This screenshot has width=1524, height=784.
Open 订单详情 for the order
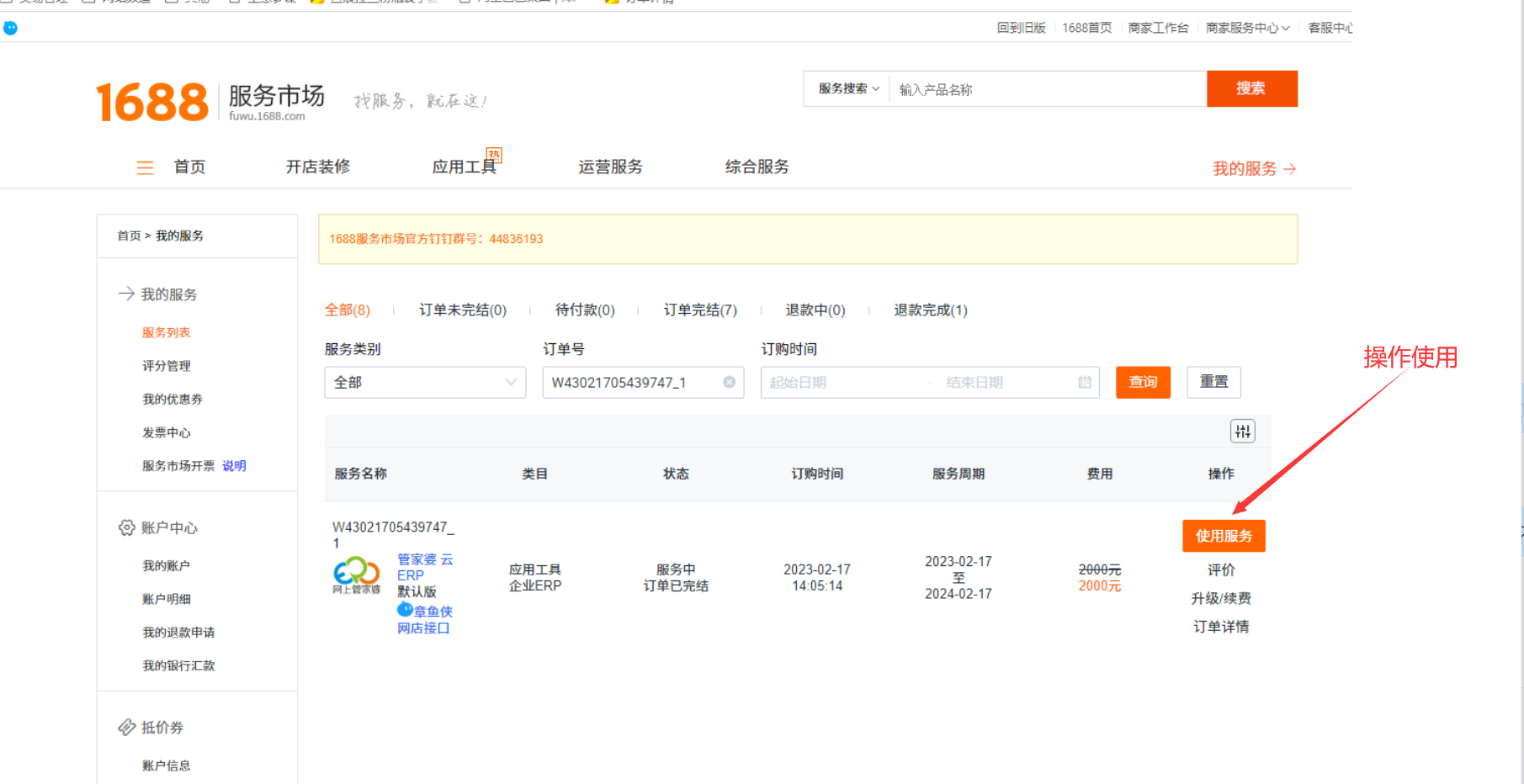point(1221,627)
